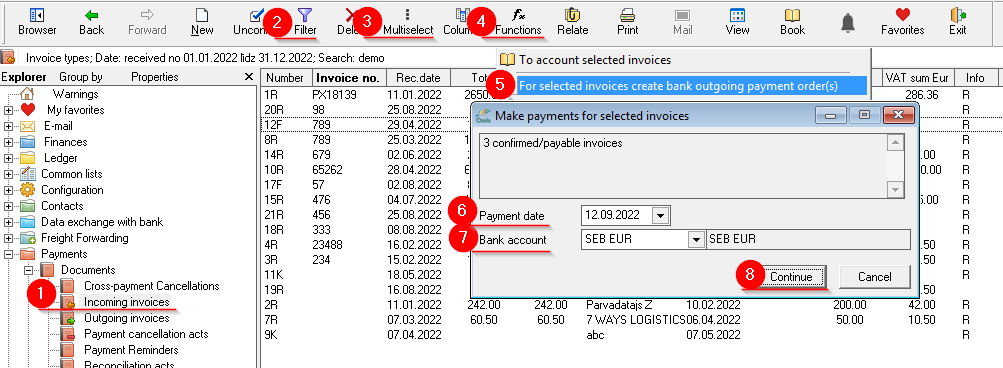This screenshot has width=1003, height=368.
Task: Sort by Info column header
Action: (x=975, y=78)
